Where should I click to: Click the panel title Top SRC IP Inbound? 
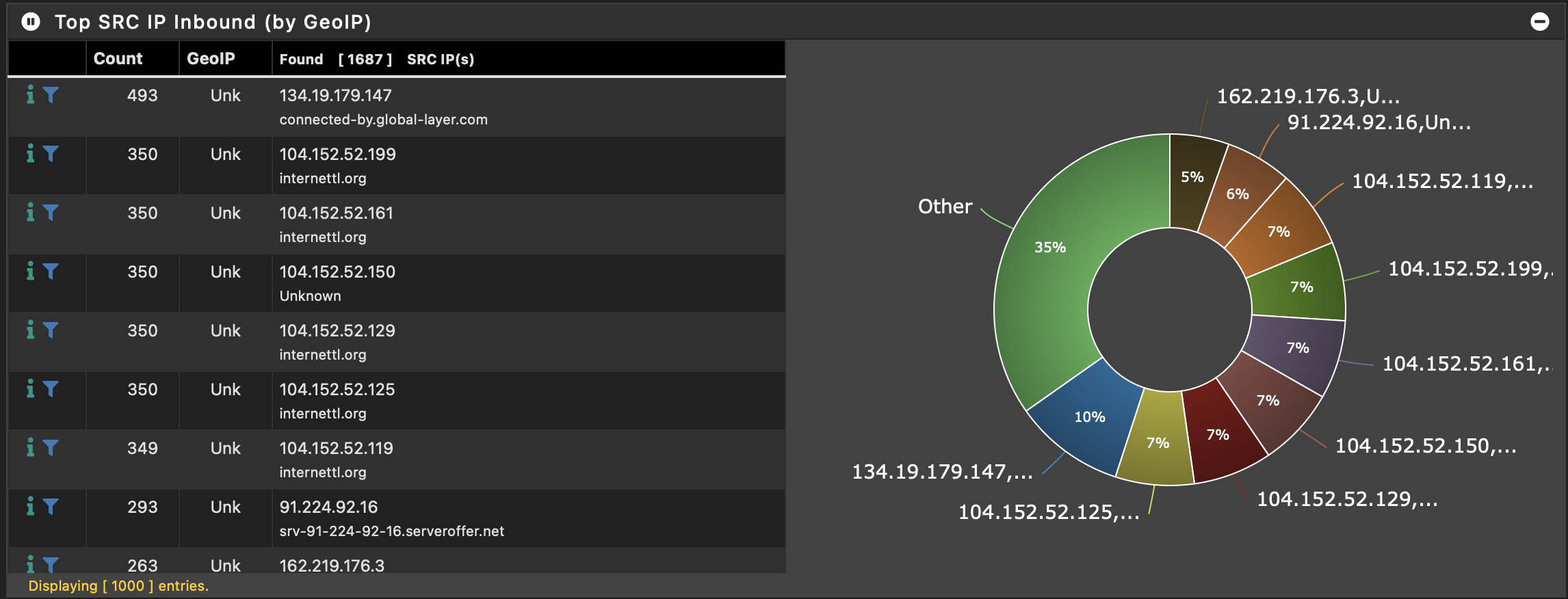213,22
